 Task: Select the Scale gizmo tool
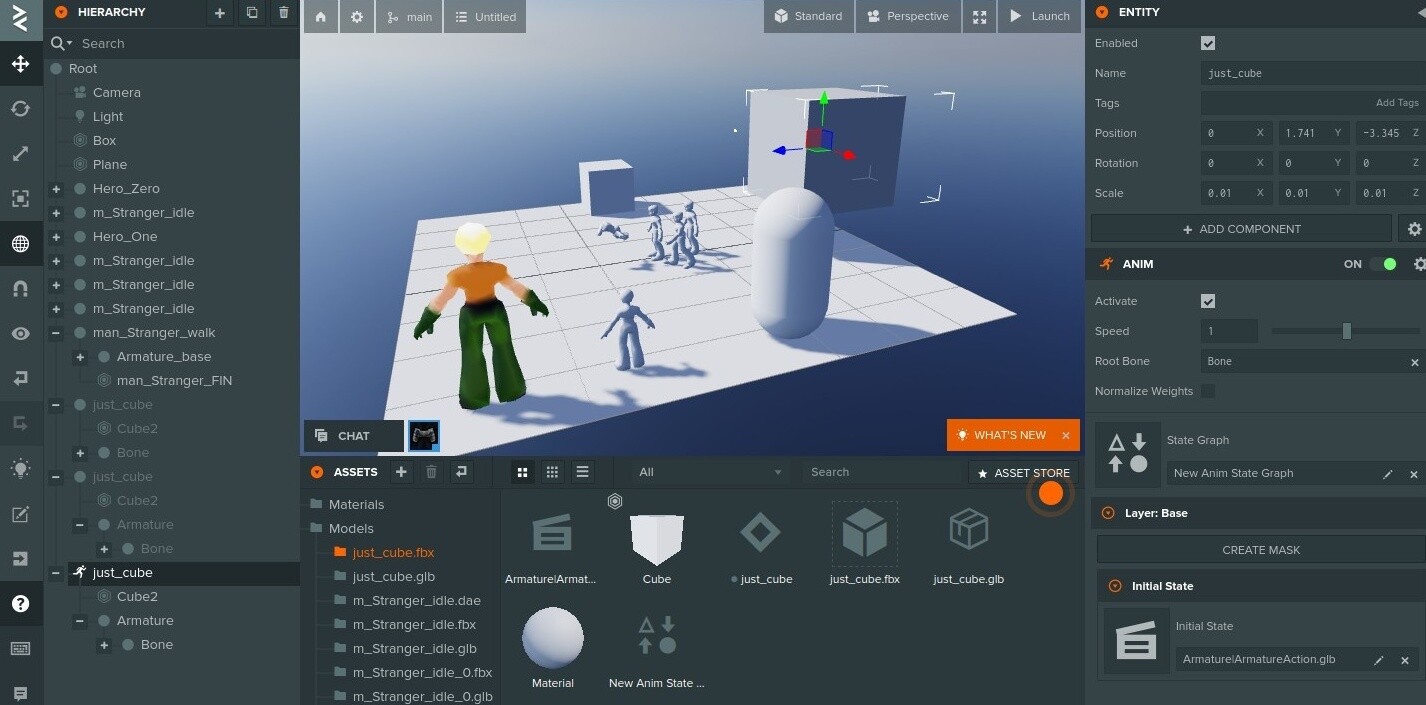coord(20,154)
